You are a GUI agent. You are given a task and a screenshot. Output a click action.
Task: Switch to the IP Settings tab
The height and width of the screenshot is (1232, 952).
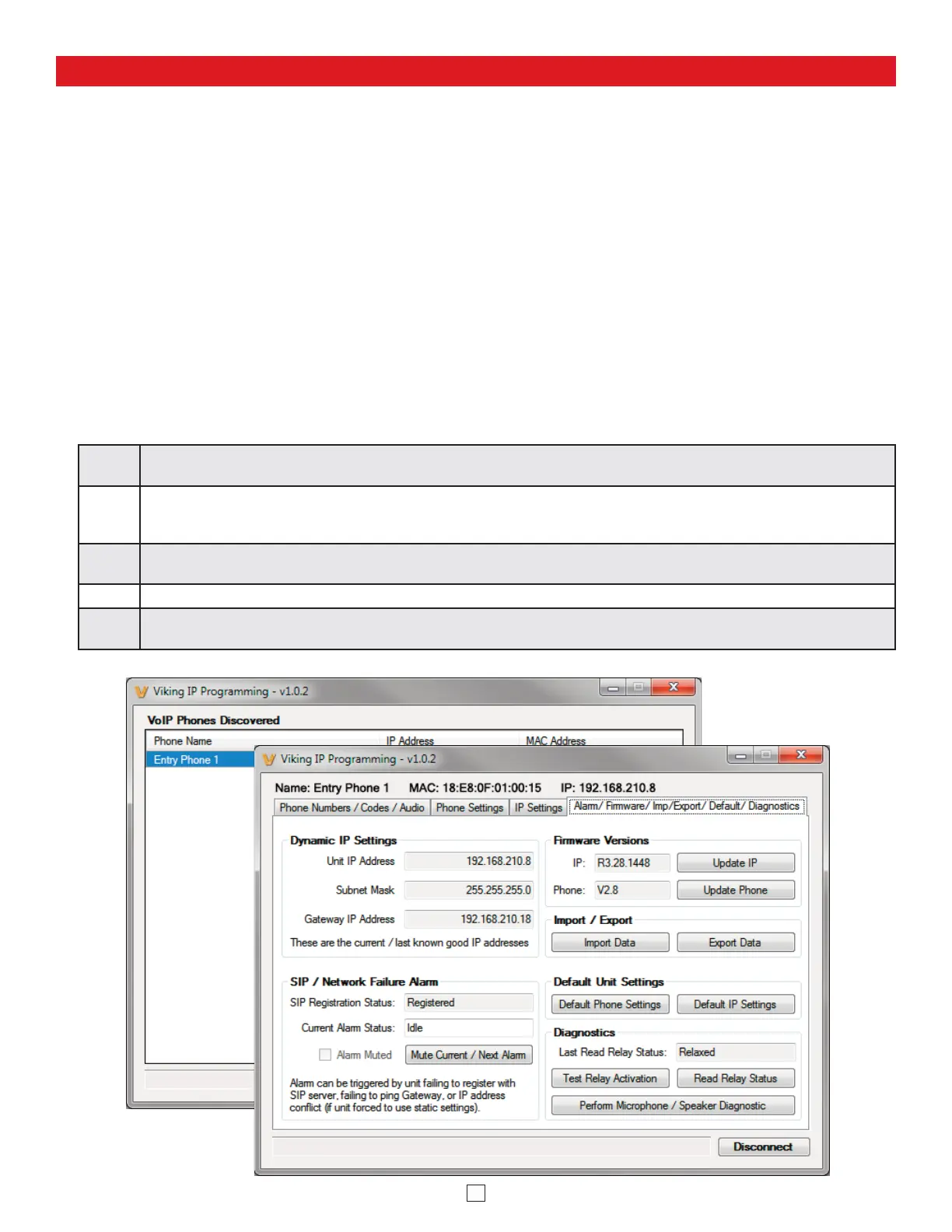pyautogui.click(x=538, y=807)
